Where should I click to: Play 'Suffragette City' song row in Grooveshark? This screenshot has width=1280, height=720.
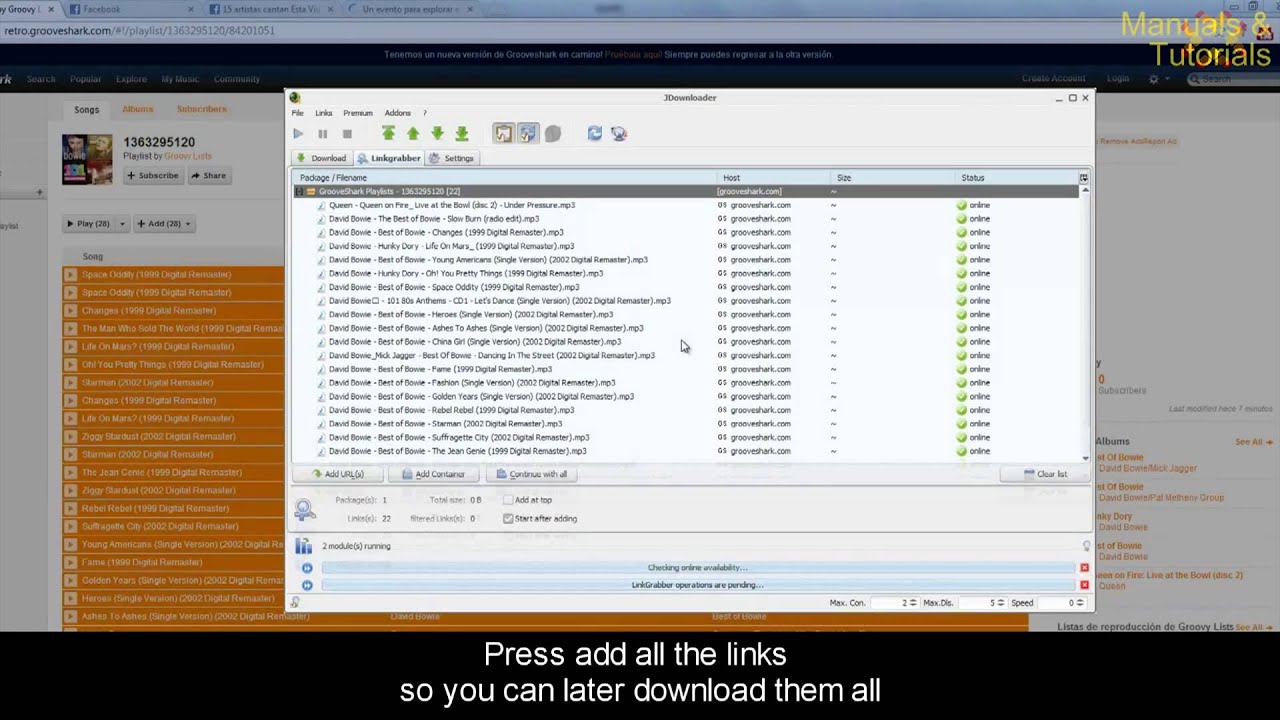click(70, 526)
